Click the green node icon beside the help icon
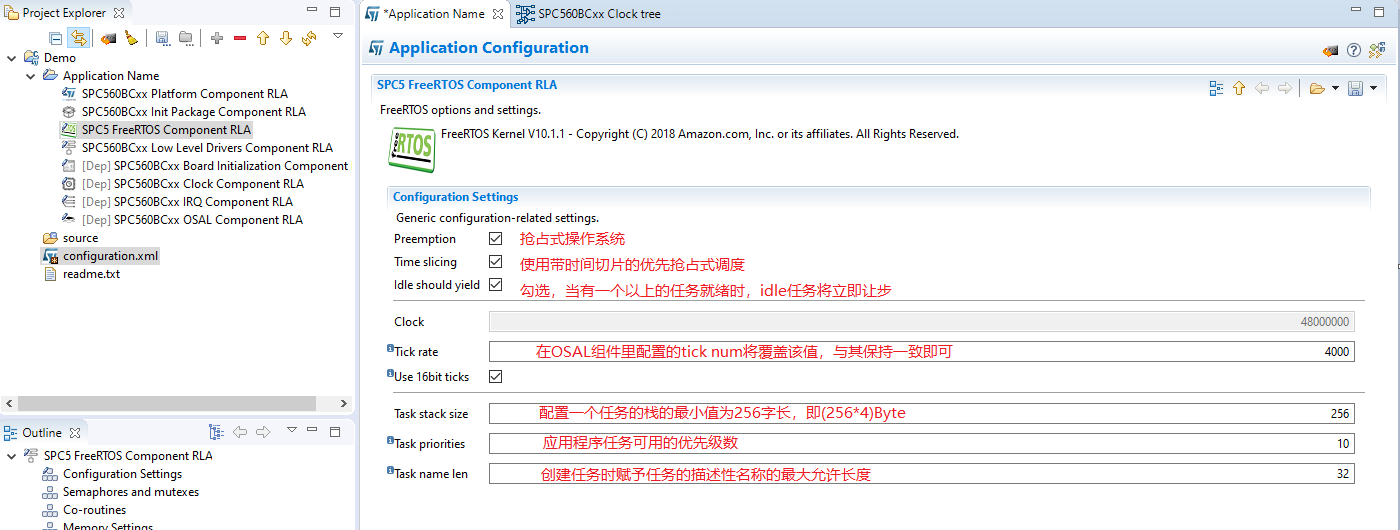This screenshot has height=530, width=1400. point(1377,50)
